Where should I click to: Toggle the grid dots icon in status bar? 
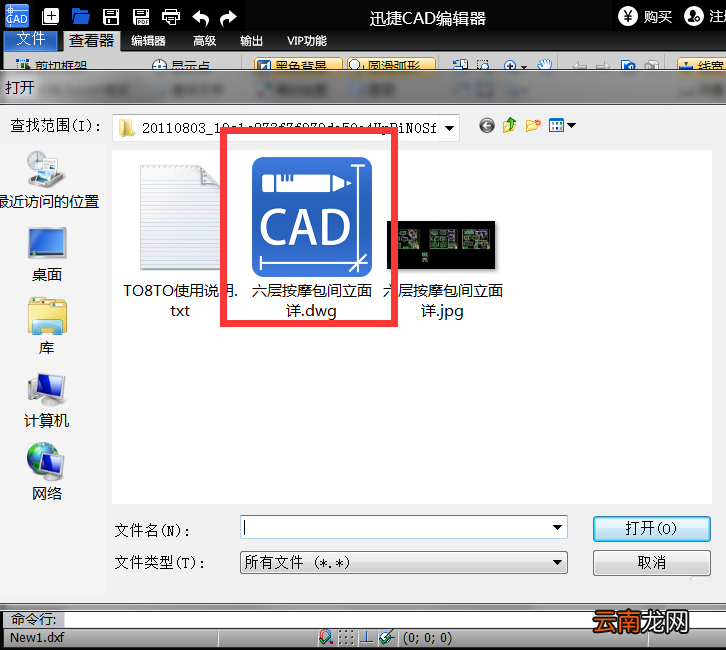tap(346, 638)
